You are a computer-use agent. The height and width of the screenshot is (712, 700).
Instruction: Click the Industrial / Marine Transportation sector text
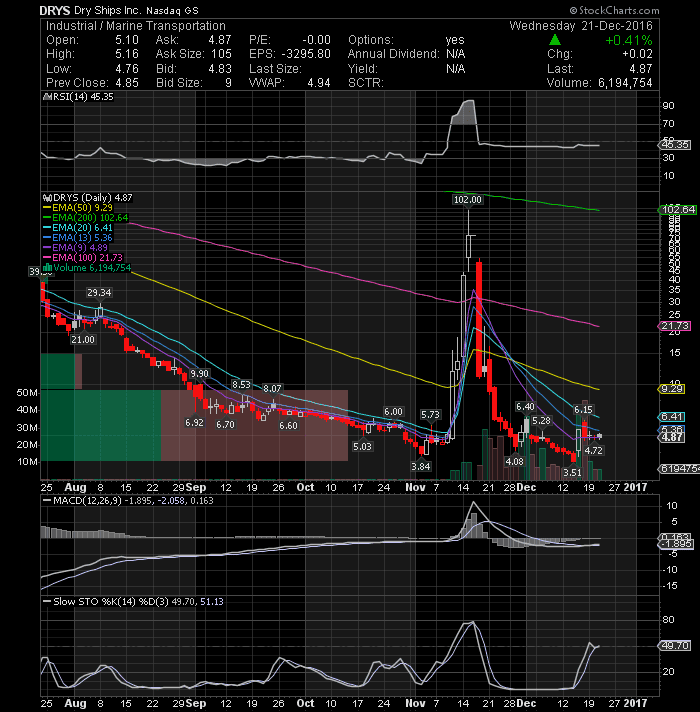pyautogui.click(x=135, y=26)
